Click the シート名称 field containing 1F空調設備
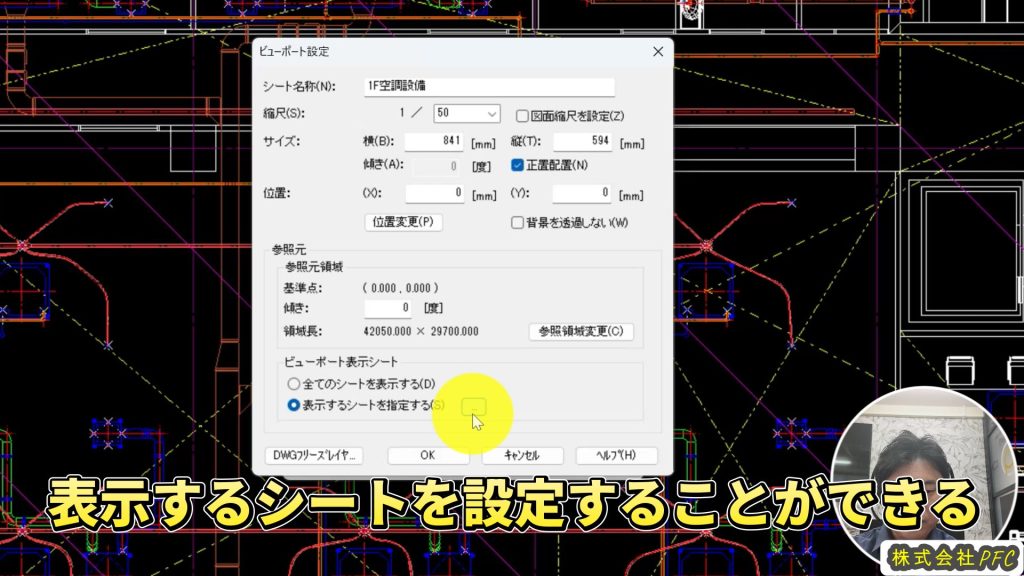The height and width of the screenshot is (576, 1024). 489,86
